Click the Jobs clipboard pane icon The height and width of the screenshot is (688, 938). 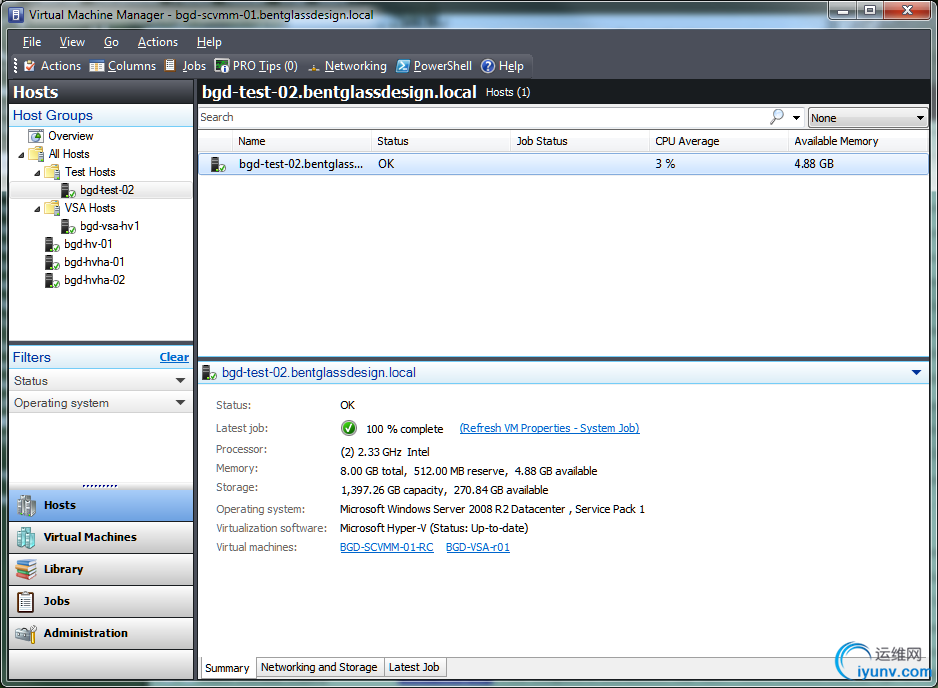[26, 601]
